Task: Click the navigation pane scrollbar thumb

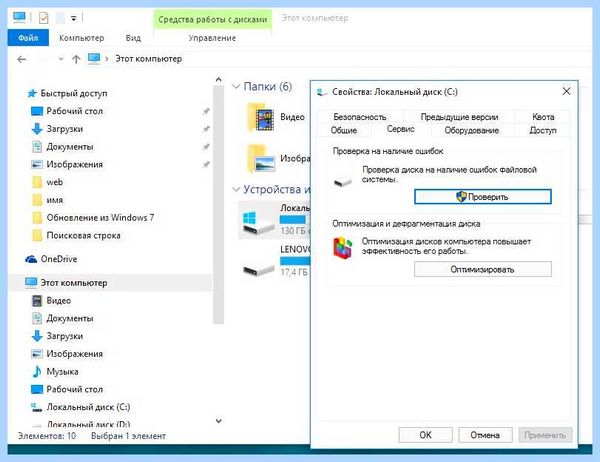Action: [x=218, y=205]
